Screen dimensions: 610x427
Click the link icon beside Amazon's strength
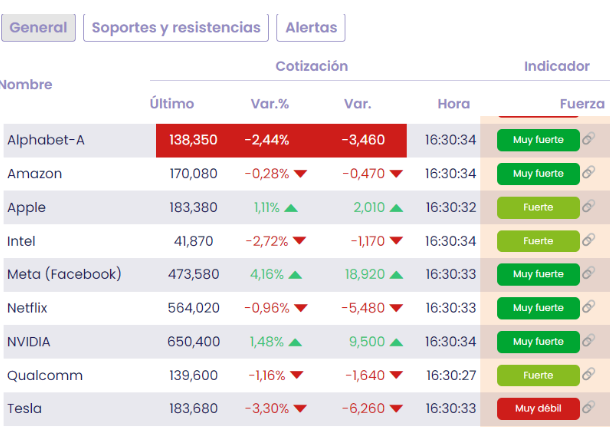click(589, 174)
